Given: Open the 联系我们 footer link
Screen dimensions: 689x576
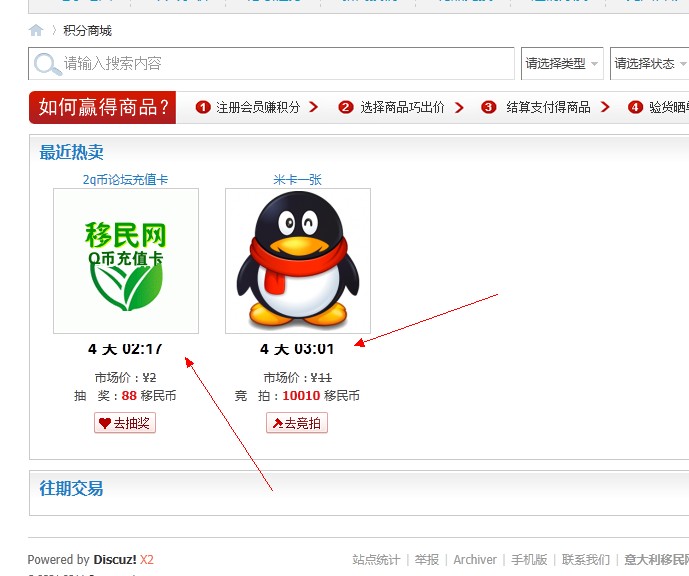Looking at the screenshot, I should 586,559.
